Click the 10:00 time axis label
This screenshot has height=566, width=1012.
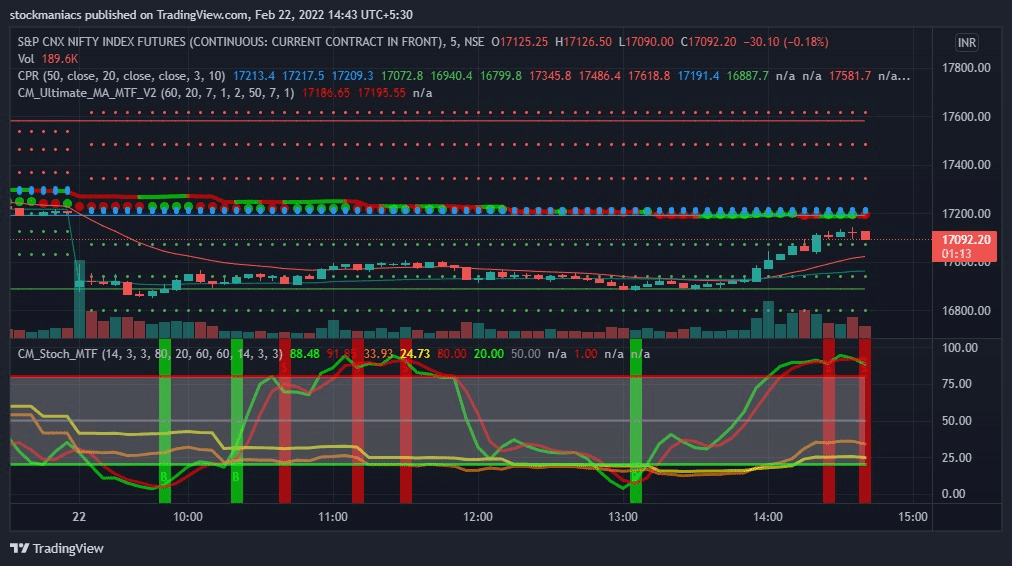(x=188, y=517)
